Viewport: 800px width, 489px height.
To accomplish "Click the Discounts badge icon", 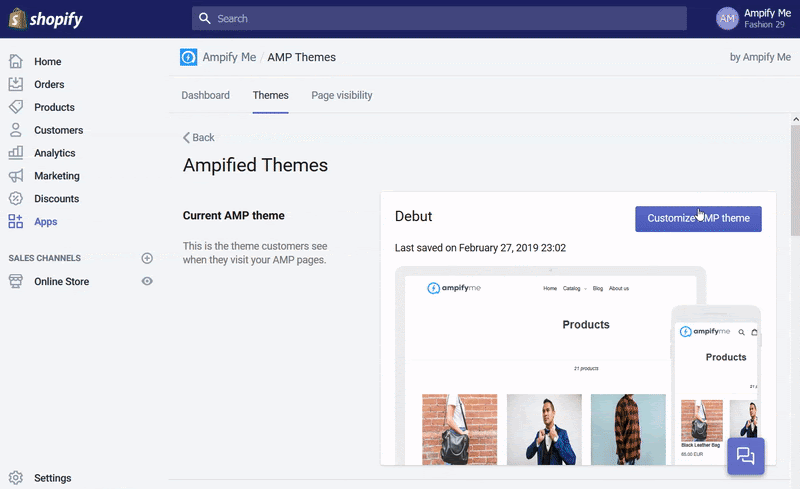I will pyautogui.click(x=16, y=199).
